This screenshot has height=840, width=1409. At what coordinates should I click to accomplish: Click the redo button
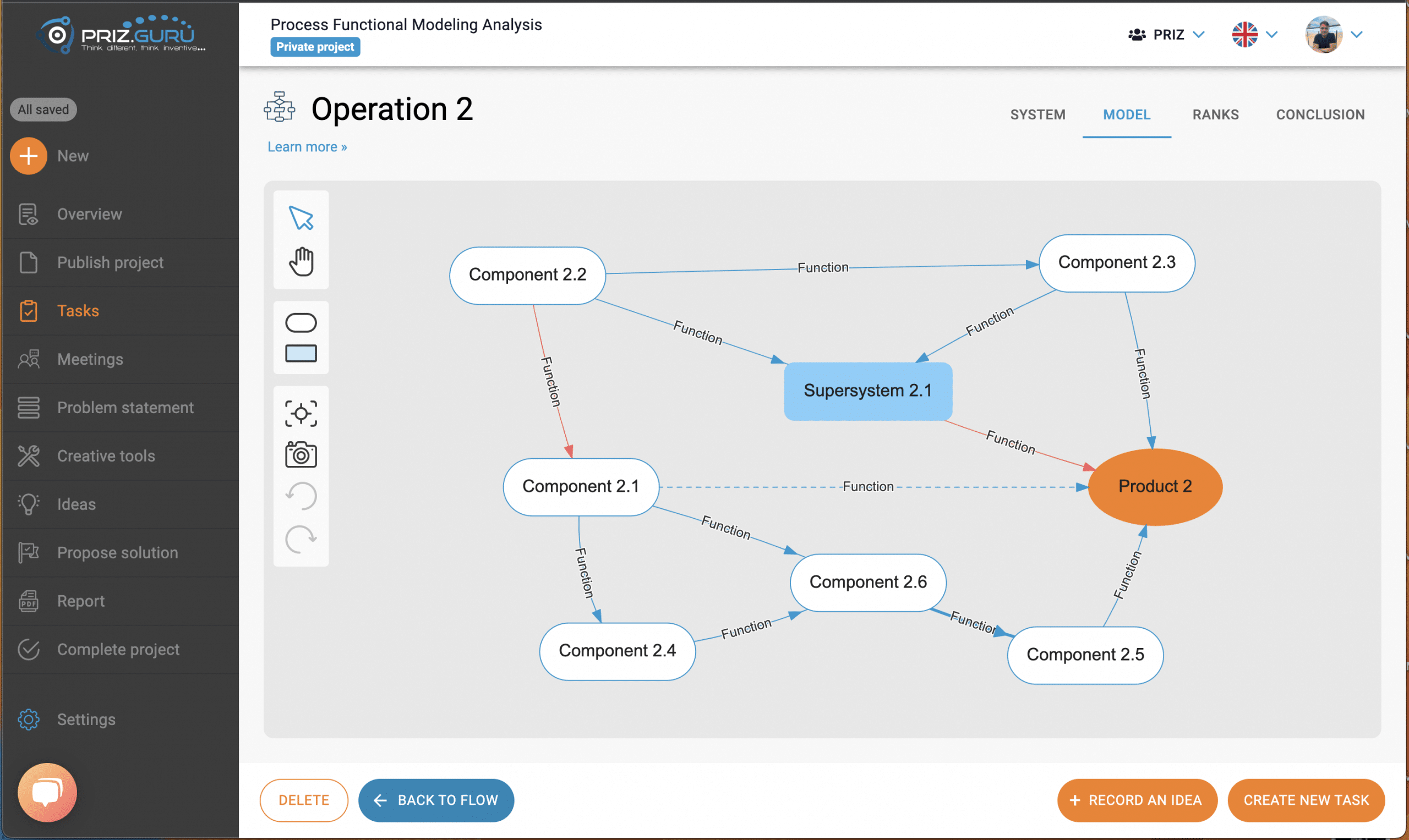coord(300,540)
